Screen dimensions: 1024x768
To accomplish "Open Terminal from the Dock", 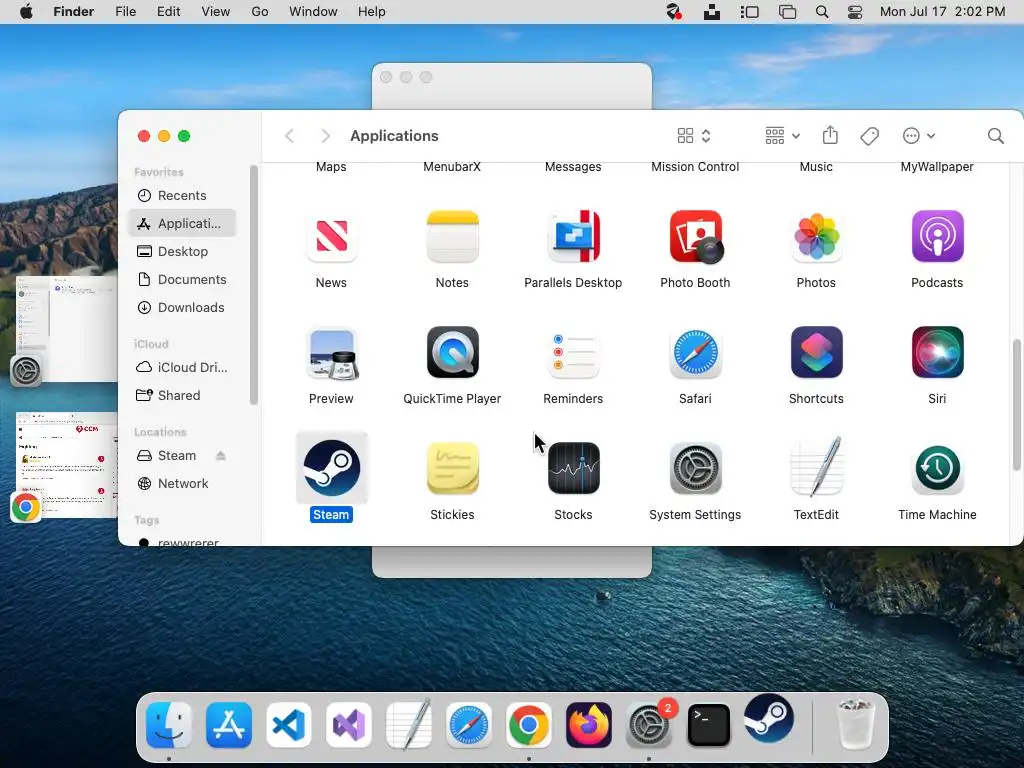I will point(709,724).
